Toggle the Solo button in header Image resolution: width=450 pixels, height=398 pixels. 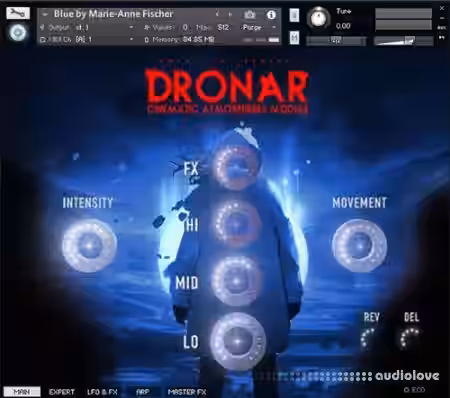click(x=294, y=15)
